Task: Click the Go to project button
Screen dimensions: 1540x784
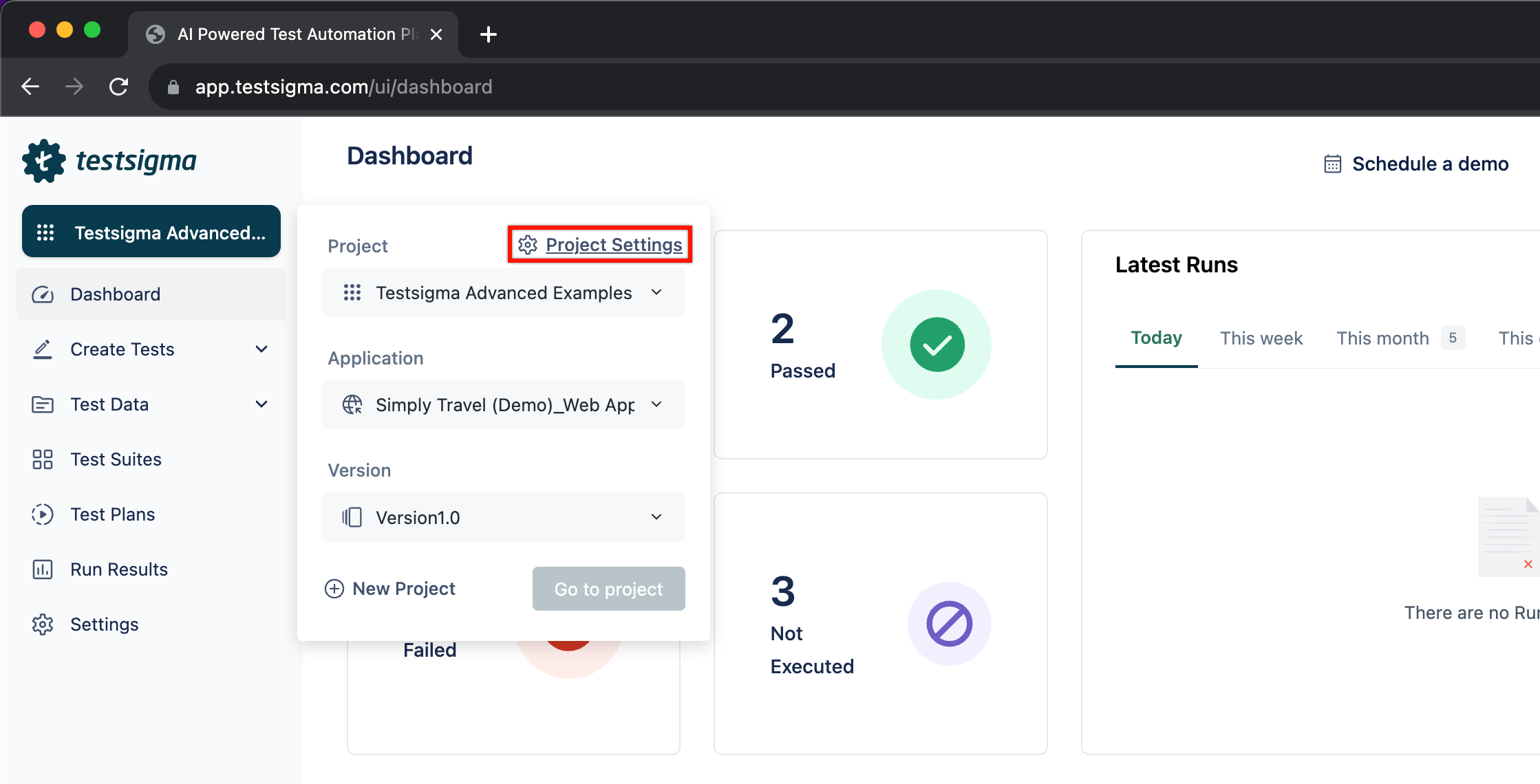Action: coord(609,589)
